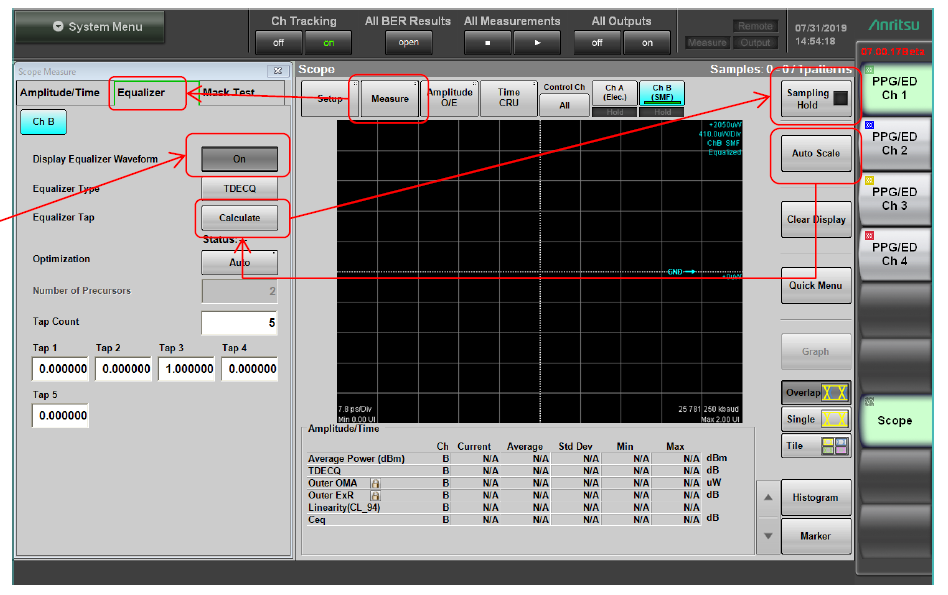
Task: Open the Equalizer Type TDECQ selector
Action: [239, 188]
